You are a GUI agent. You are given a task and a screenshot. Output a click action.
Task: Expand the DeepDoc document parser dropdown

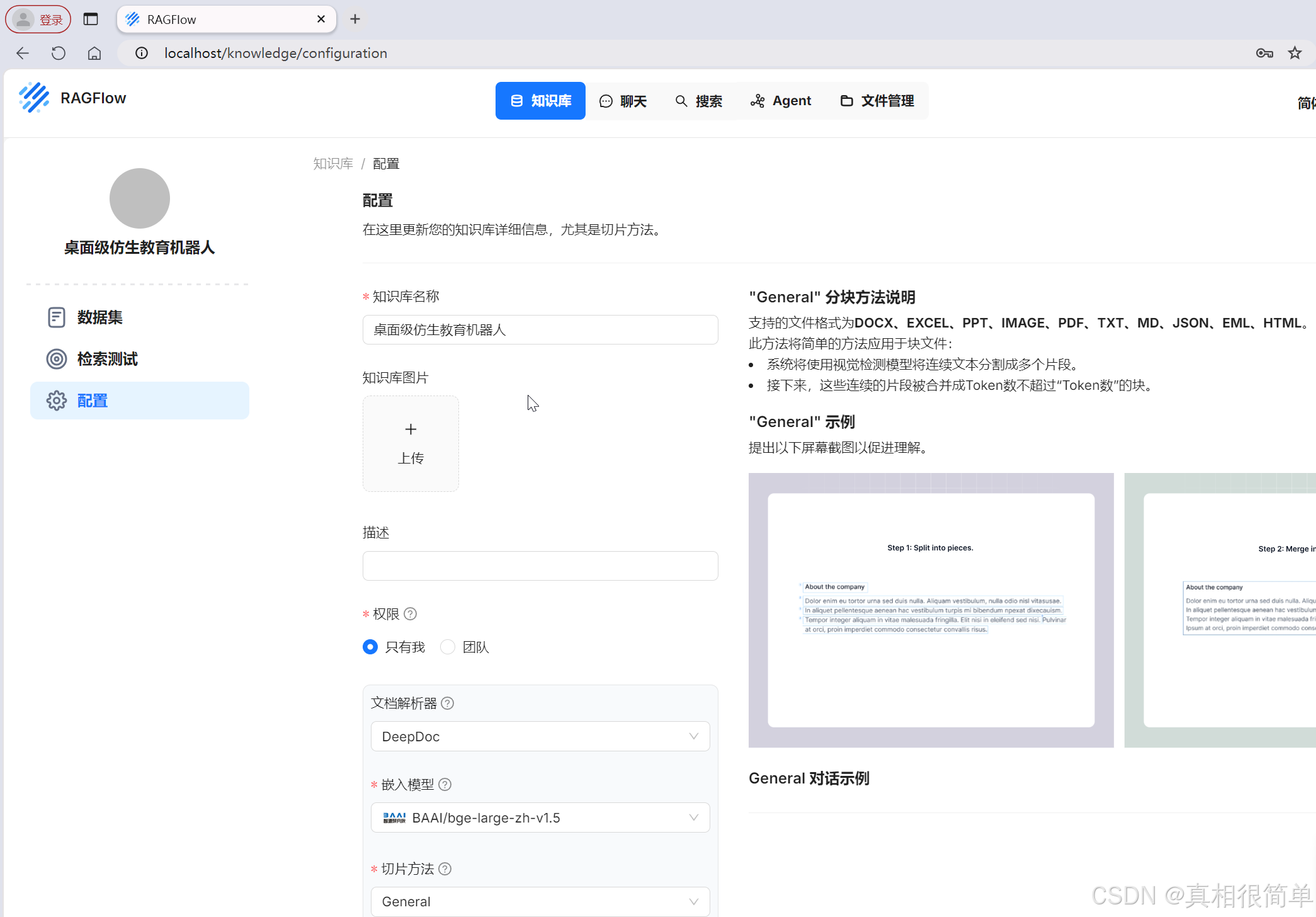[540, 736]
